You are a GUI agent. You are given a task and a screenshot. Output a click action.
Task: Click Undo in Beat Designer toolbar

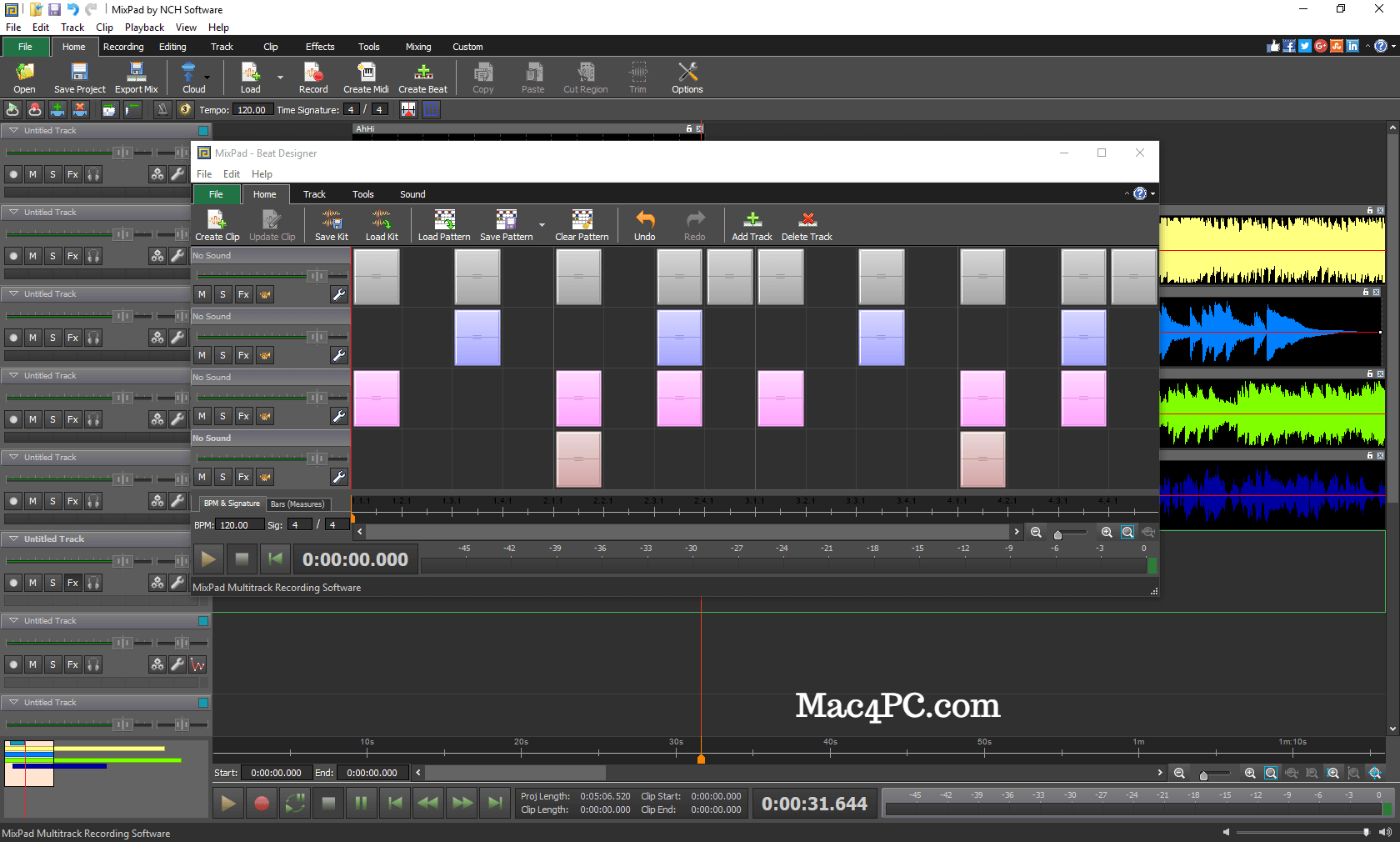click(645, 226)
